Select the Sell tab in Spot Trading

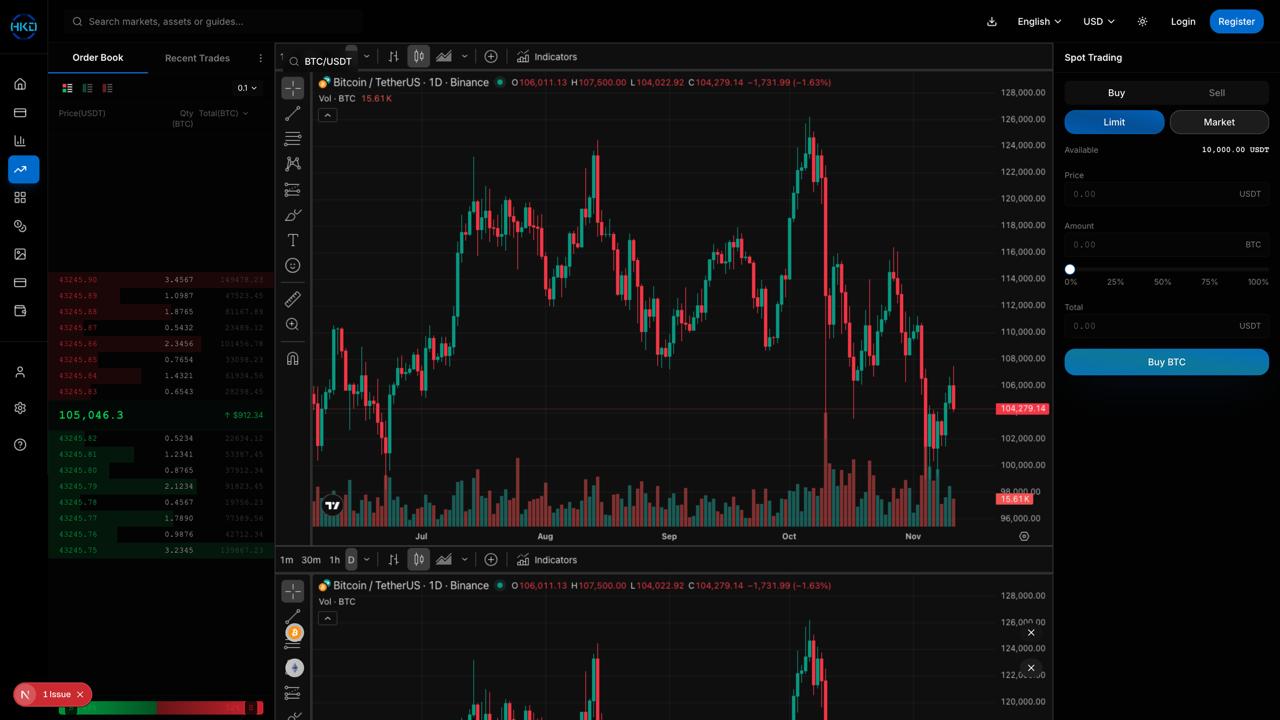click(1216, 93)
